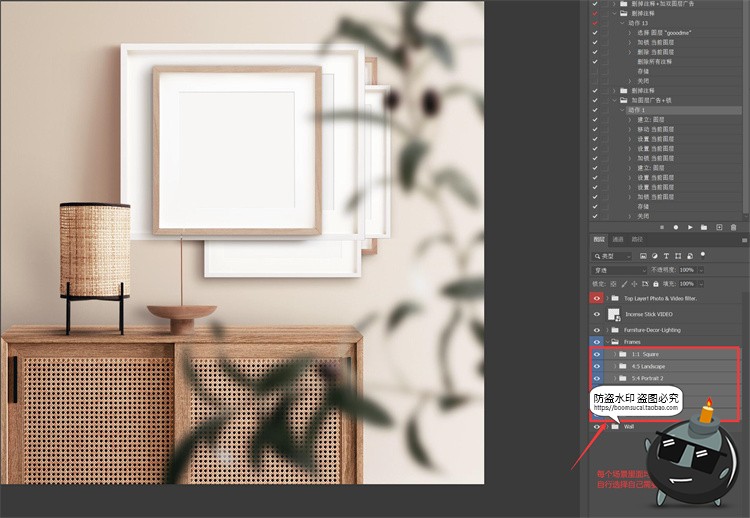The width and height of the screenshot is (750, 518).
Task: Click the Play action button in Actions panel
Action: 690,227
